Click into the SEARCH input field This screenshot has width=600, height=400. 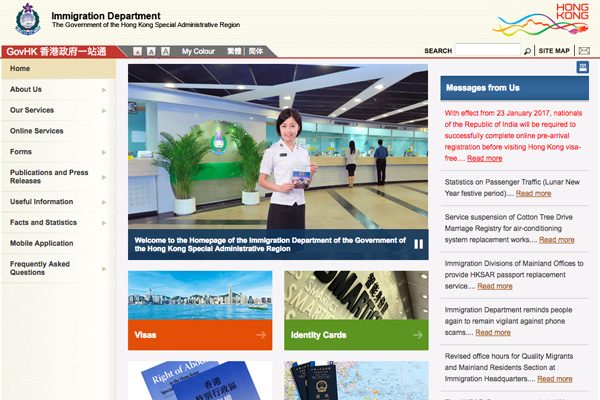point(488,50)
